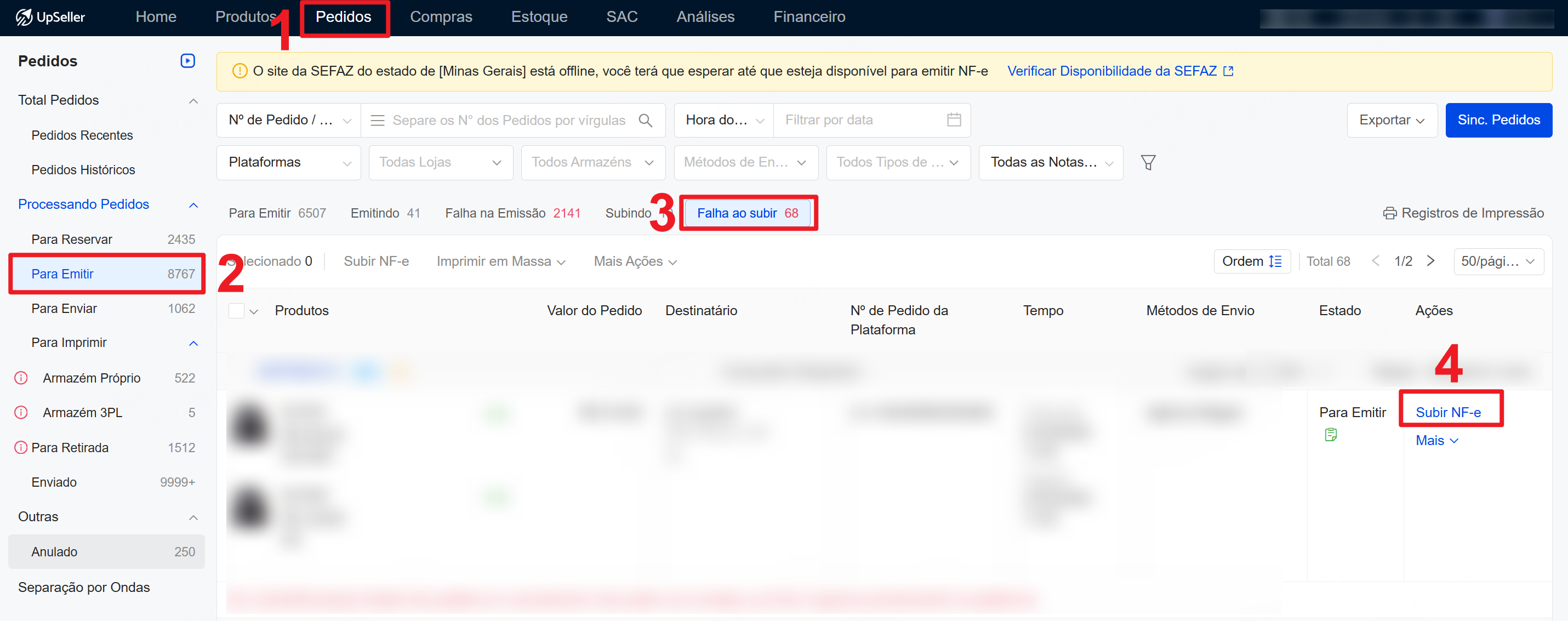Click the green note icon under Para Emitir
Image resolution: width=1568 pixels, height=621 pixels.
[x=1331, y=435]
